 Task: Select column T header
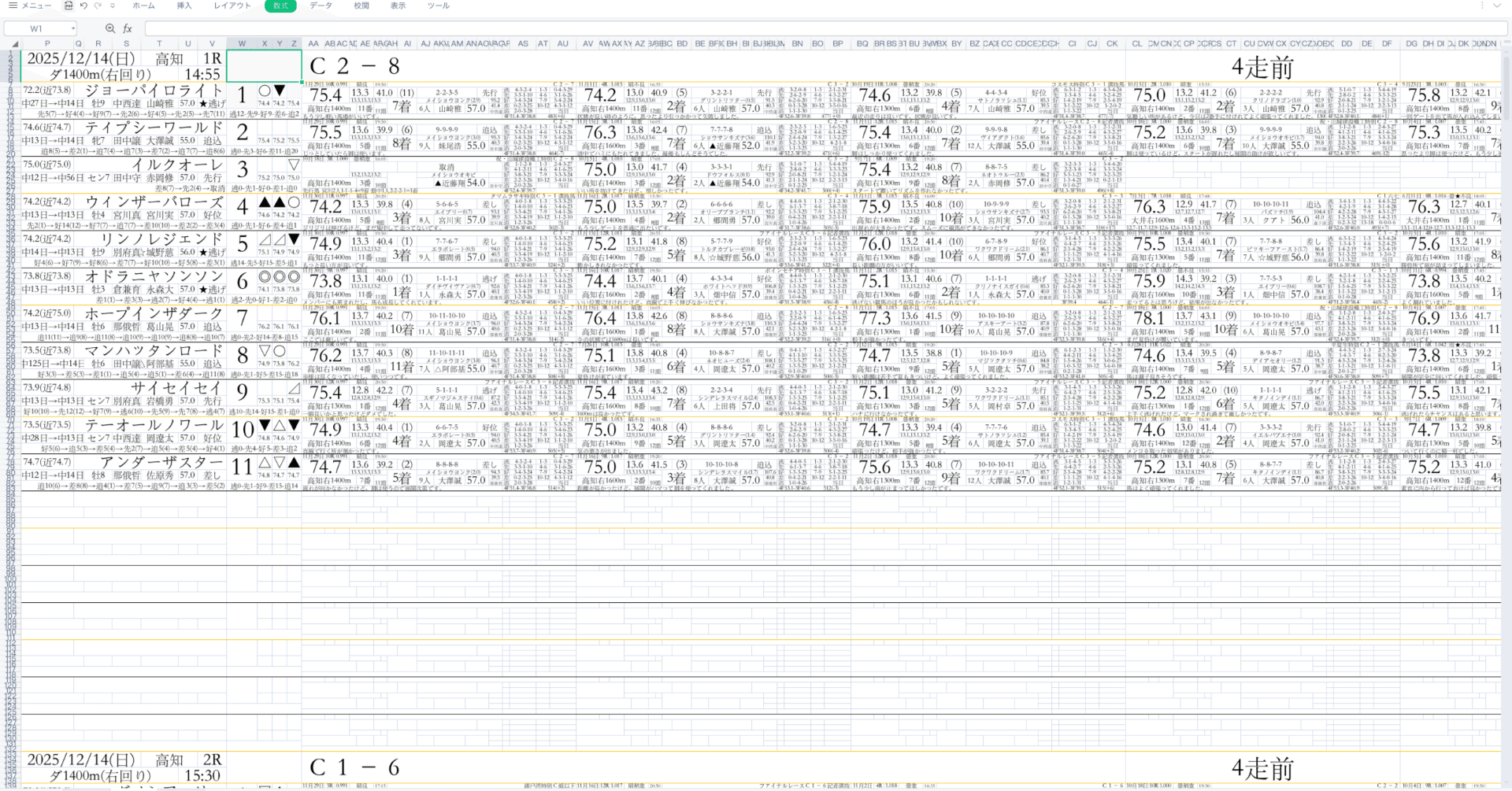click(x=159, y=44)
